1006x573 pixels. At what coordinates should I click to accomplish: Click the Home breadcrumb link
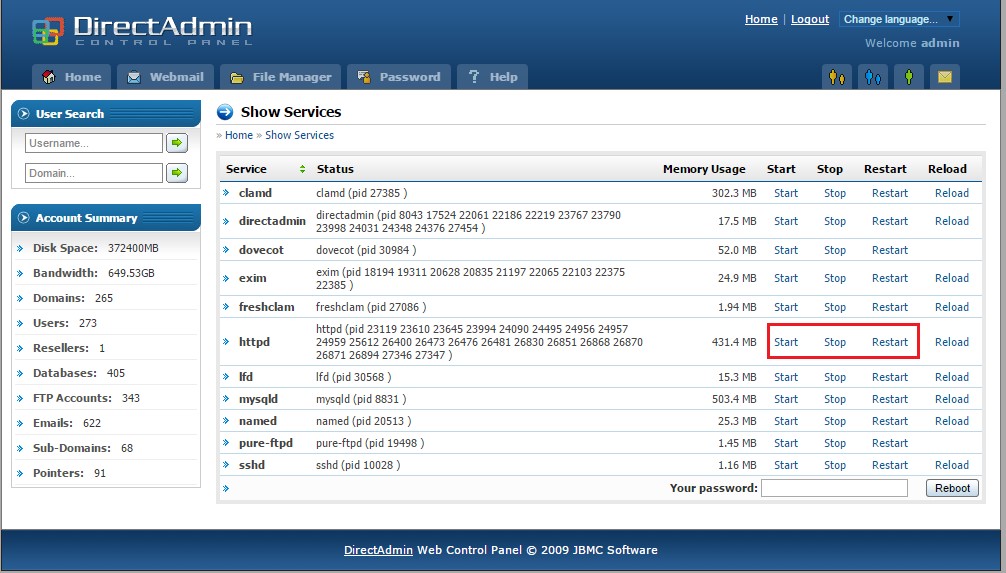click(x=239, y=135)
